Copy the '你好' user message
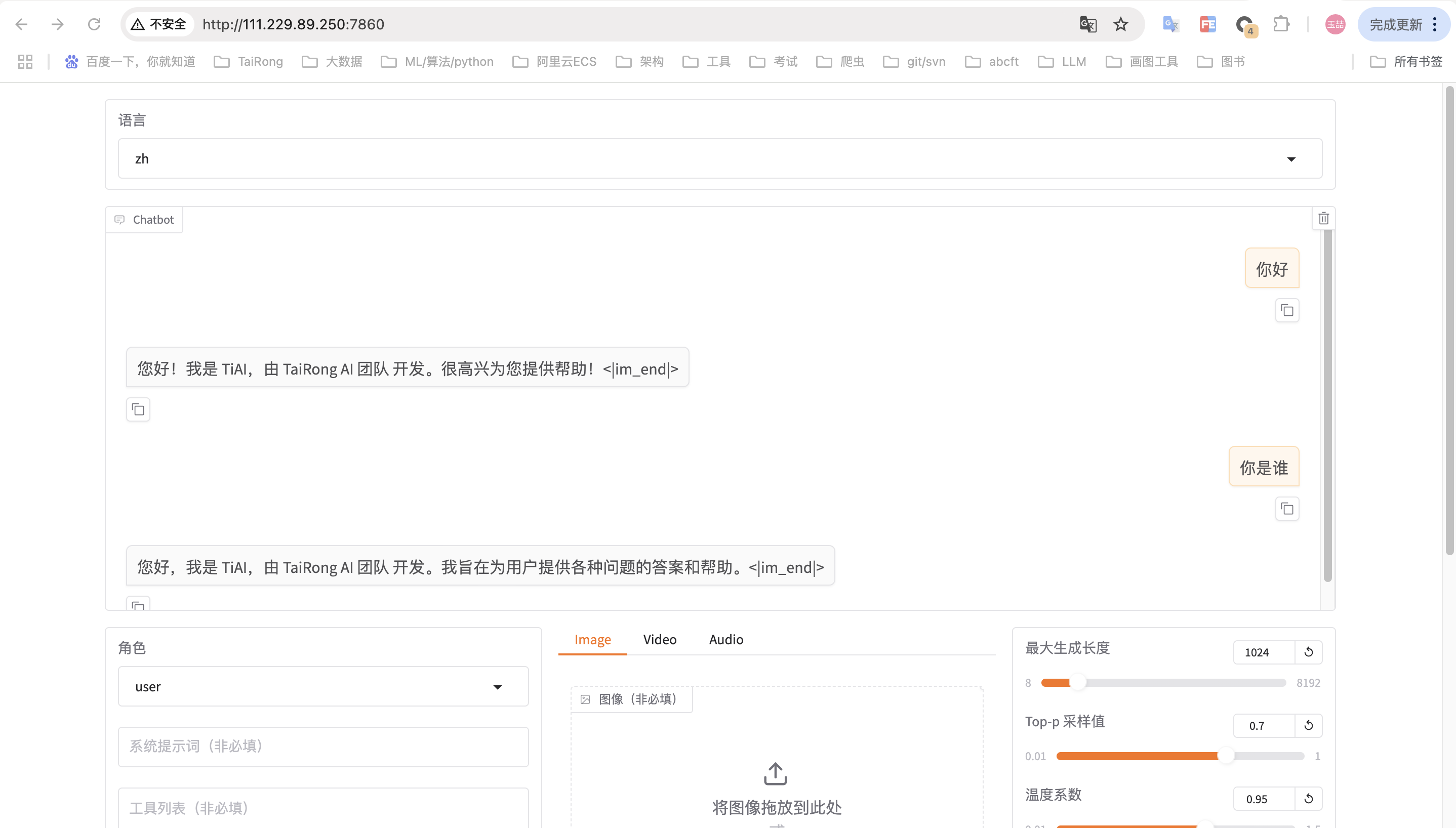The image size is (1456, 828). pos(1287,311)
